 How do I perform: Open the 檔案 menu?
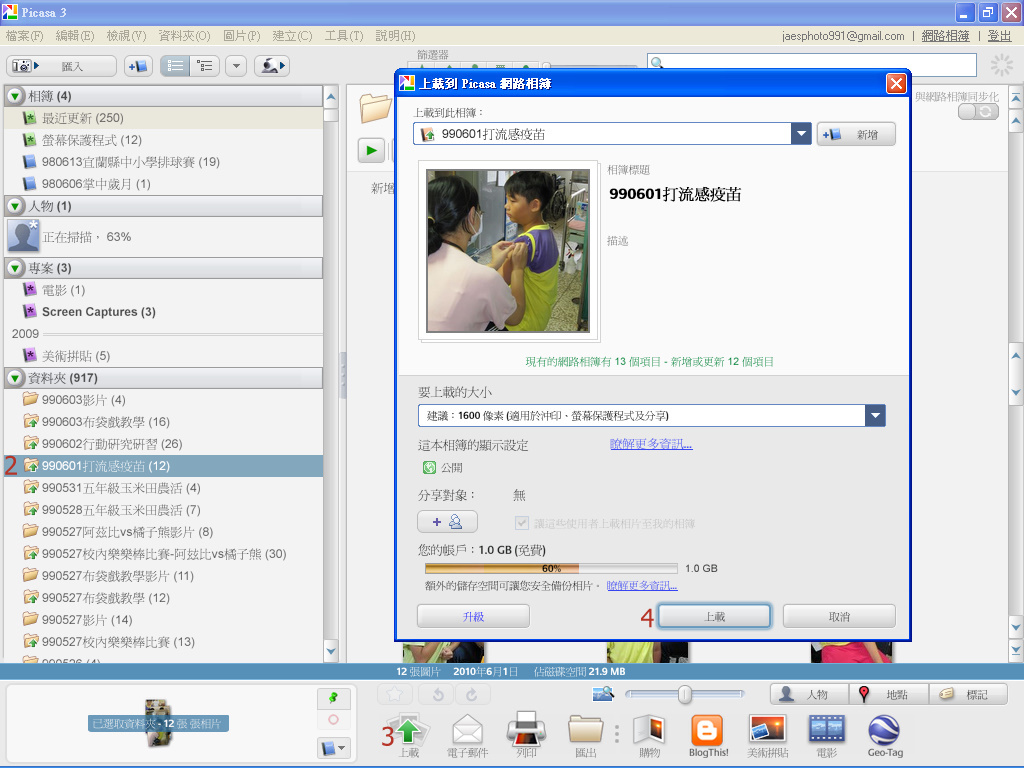tap(24, 36)
